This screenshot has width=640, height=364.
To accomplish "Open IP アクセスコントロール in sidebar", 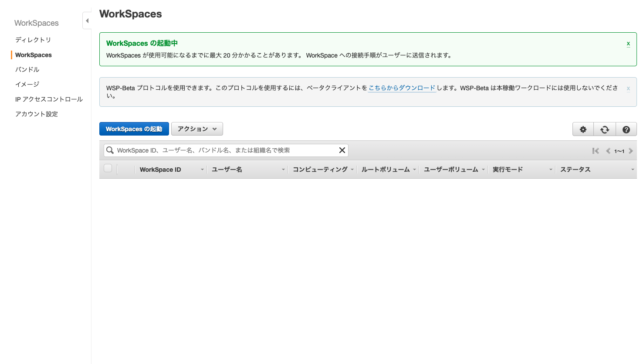I will pos(49,99).
